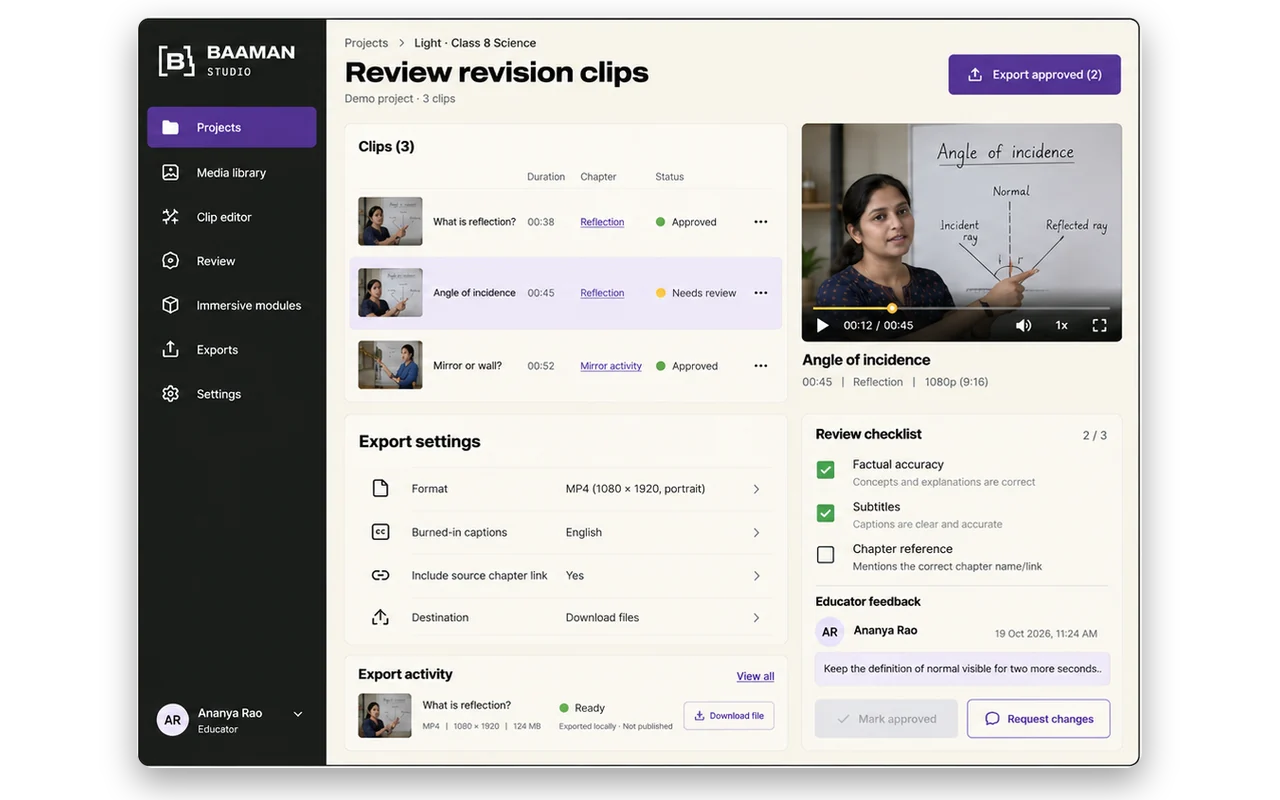This screenshot has height=800, width=1280.
Task: Click the Export approved (2) button
Action: tap(1034, 75)
